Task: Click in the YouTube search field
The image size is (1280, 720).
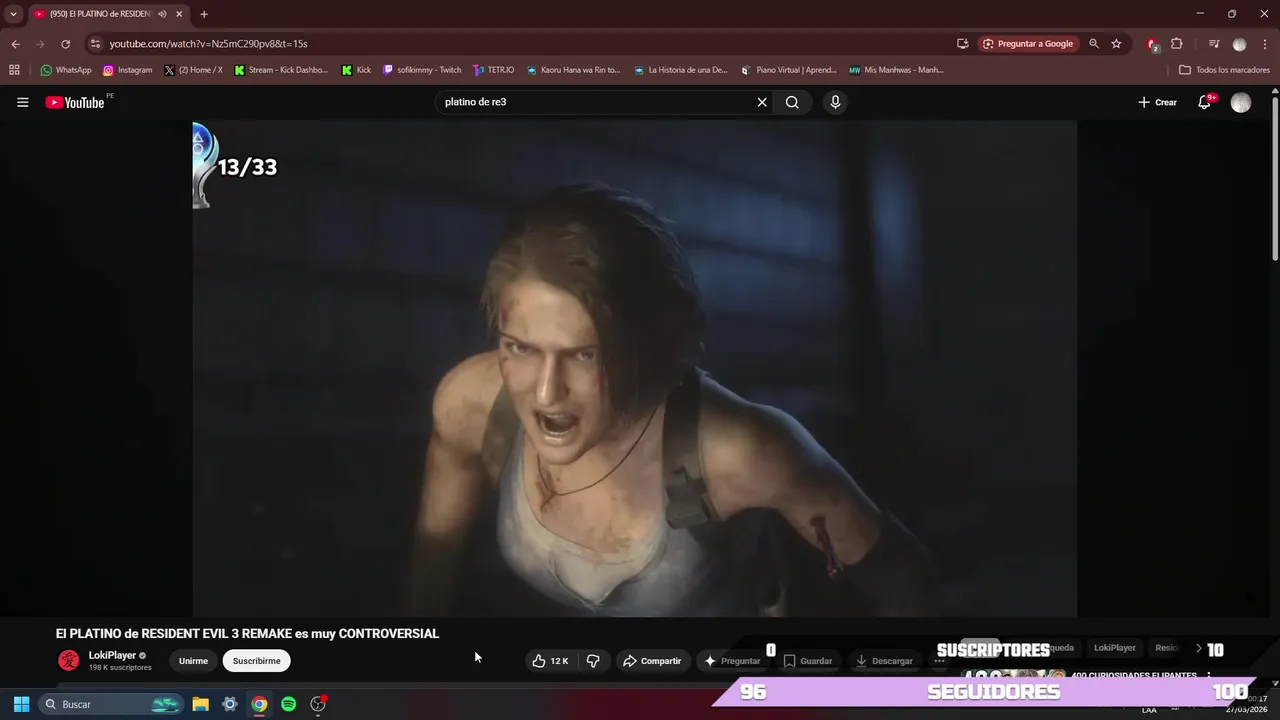Action: [x=595, y=102]
